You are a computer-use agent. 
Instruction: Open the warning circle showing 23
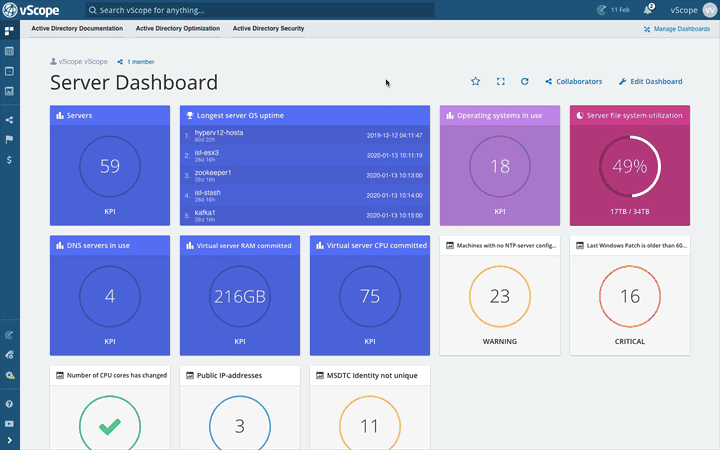click(500, 296)
